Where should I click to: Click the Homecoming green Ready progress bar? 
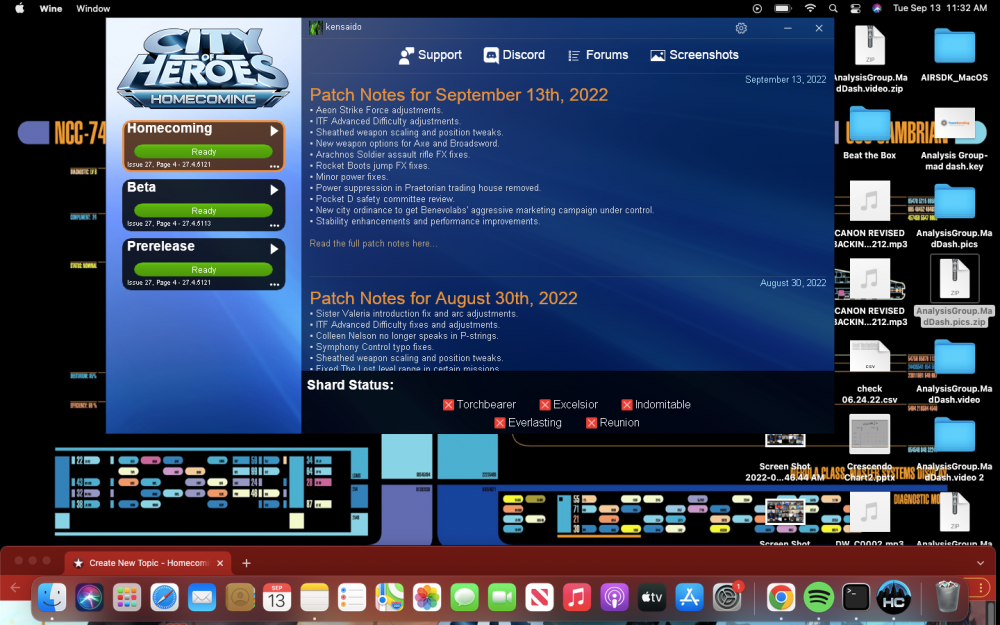(x=204, y=152)
